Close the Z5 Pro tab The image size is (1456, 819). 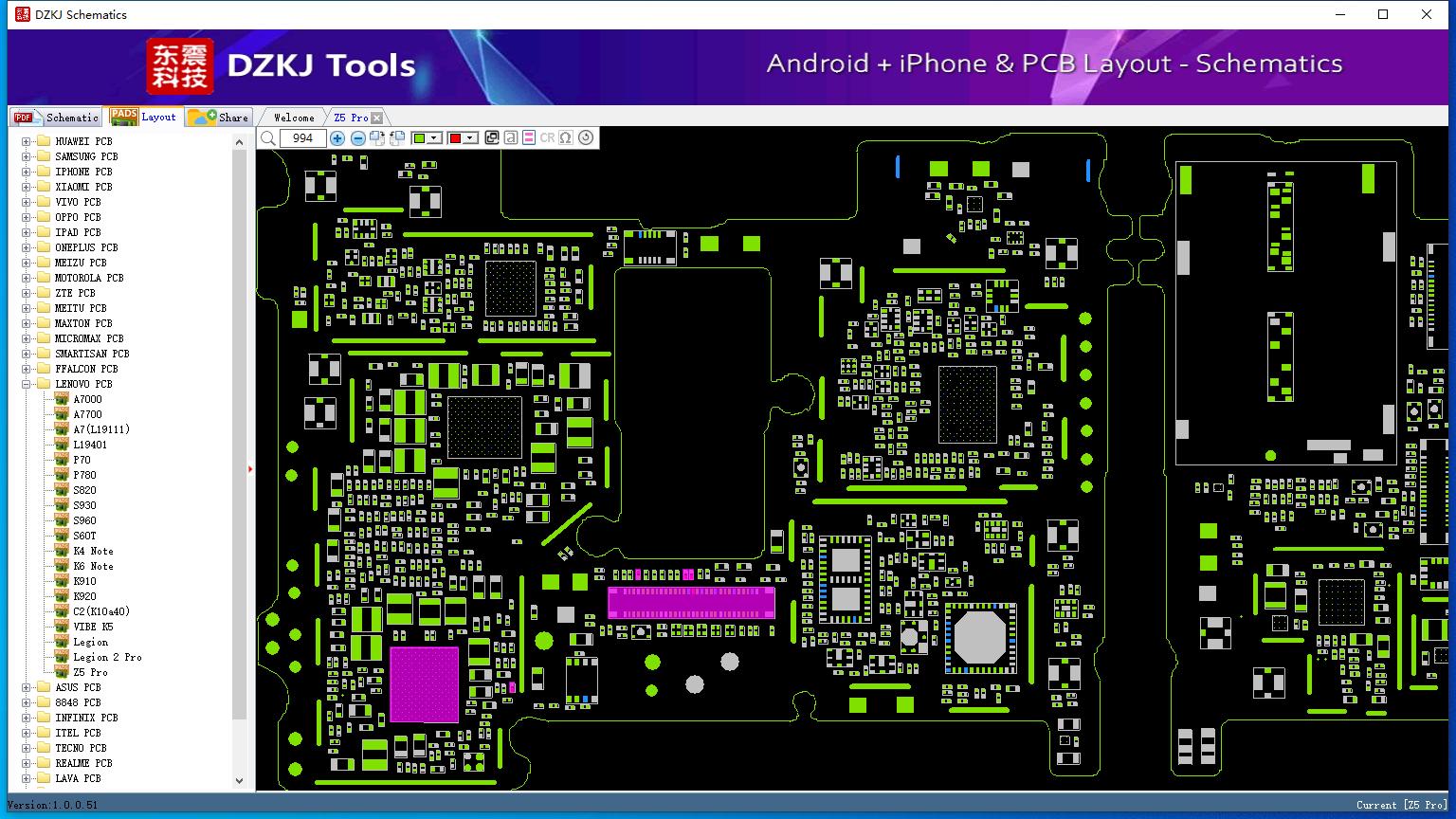(377, 118)
